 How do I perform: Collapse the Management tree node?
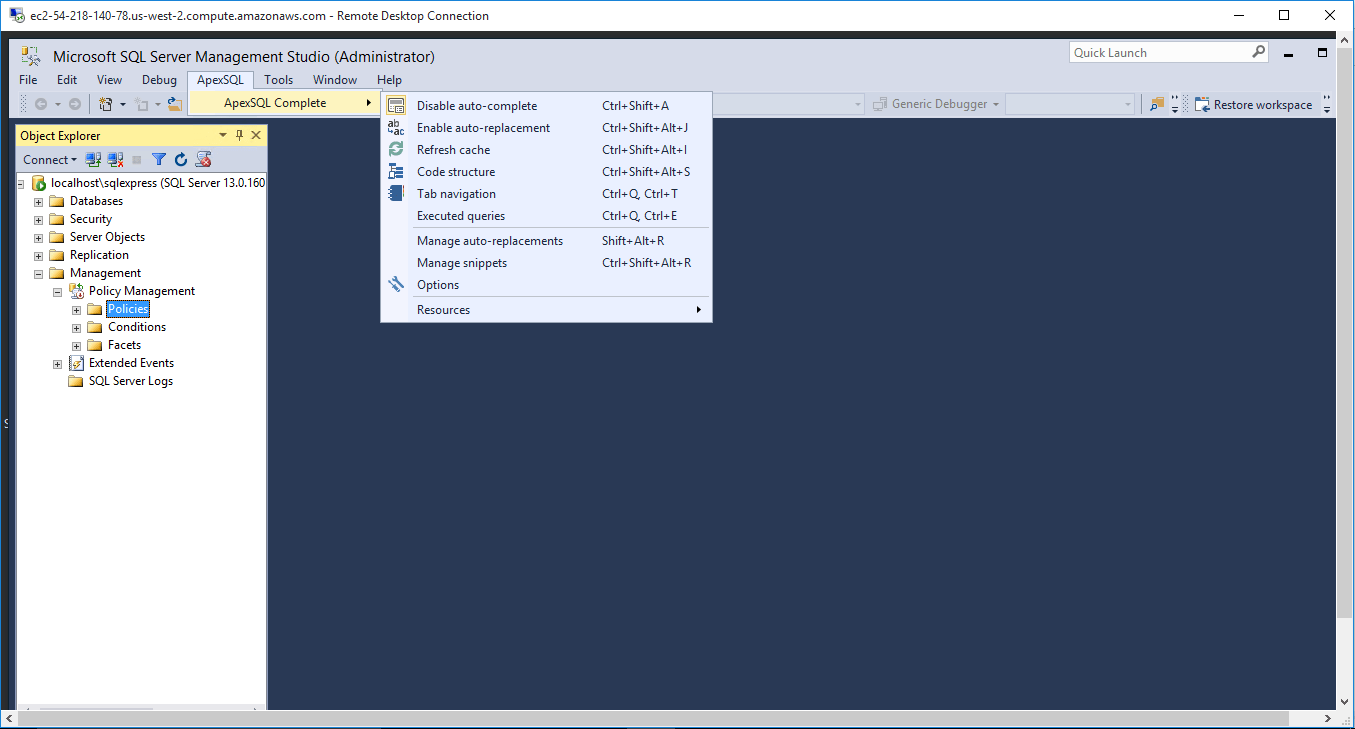[39, 274]
